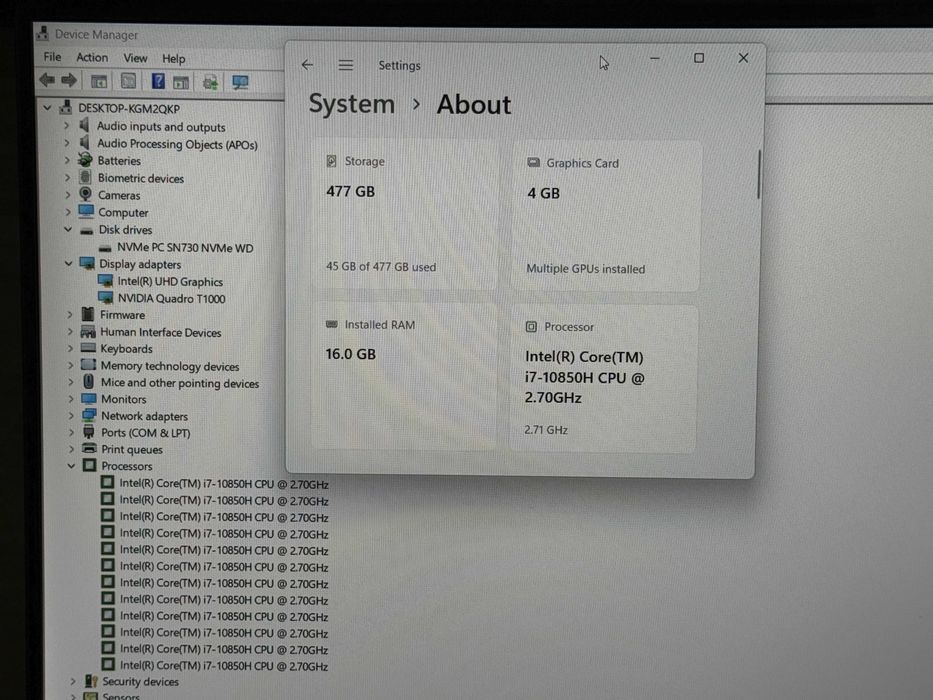Viewport: 933px width, 700px height.
Task: Expand Memory technology devices
Action: tap(70, 365)
